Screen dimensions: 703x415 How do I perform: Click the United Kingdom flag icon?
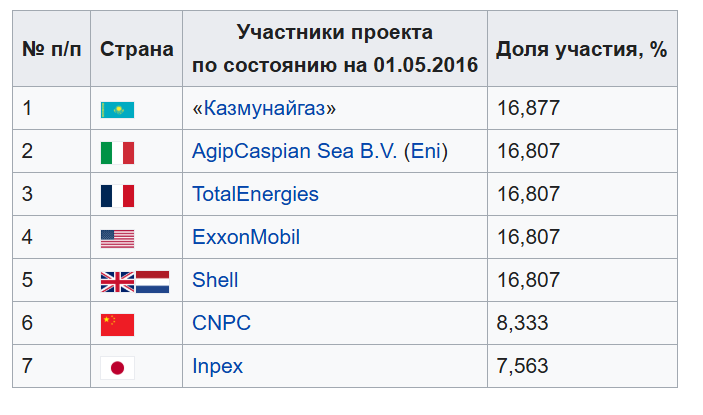click(117, 281)
